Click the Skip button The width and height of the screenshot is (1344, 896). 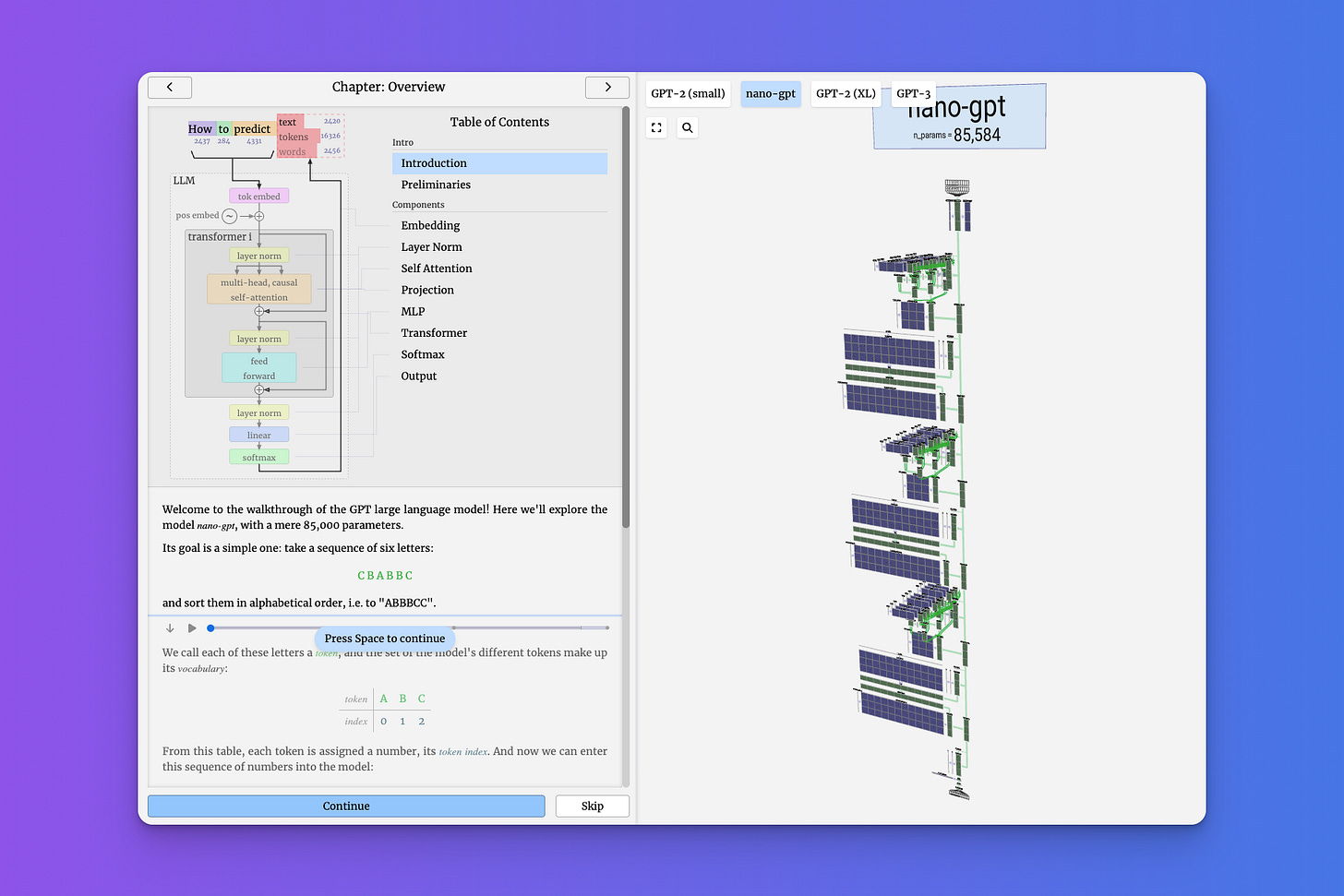coord(593,806)
